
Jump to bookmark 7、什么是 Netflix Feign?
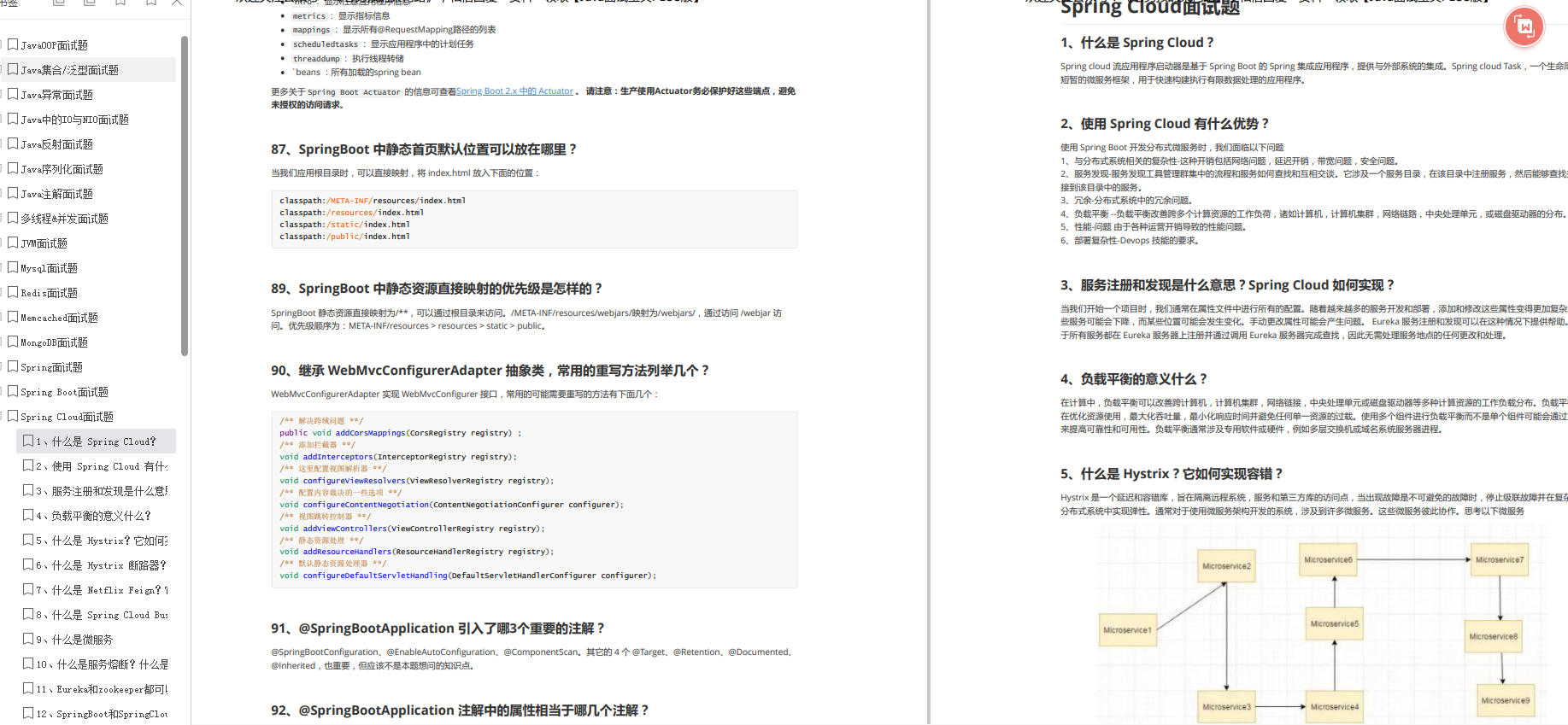102,590
